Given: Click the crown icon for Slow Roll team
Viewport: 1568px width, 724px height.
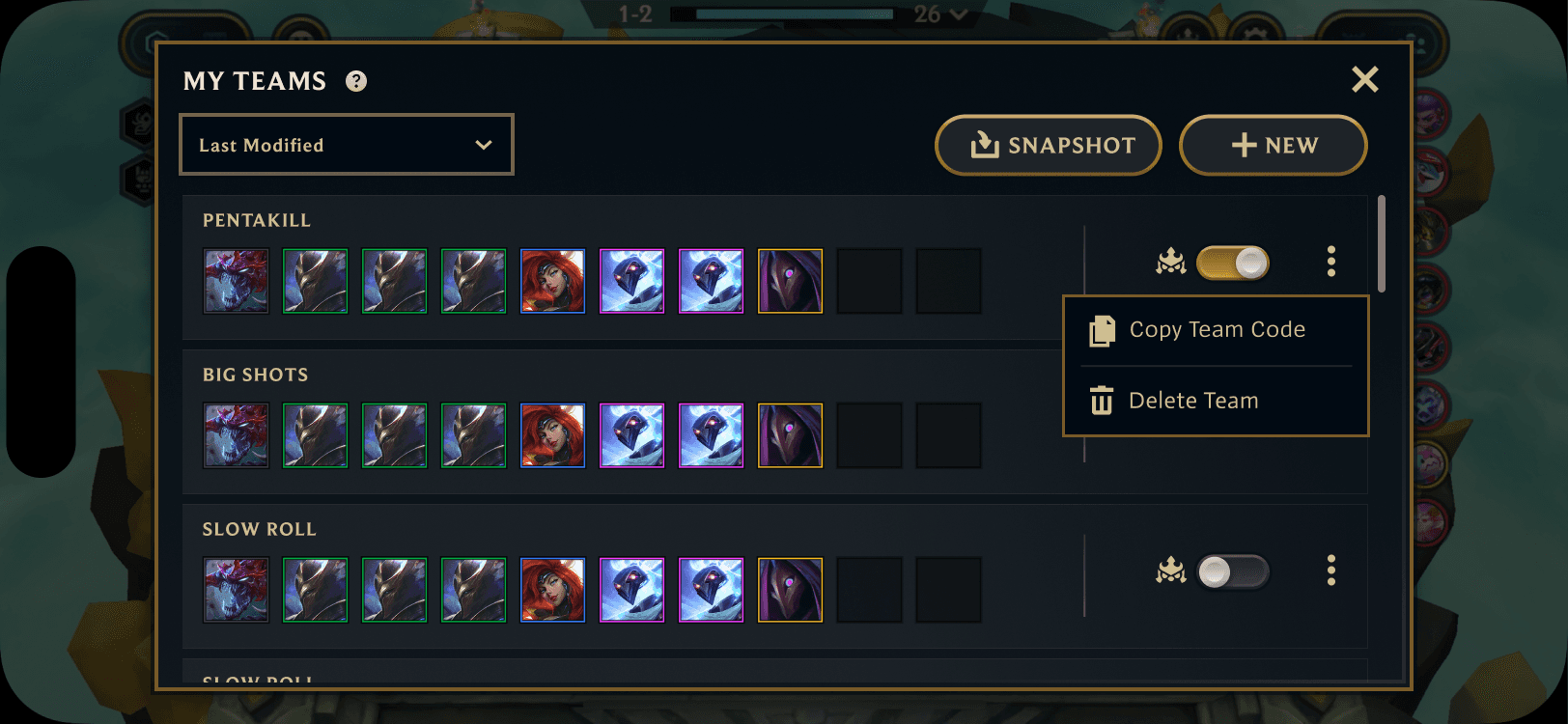Looking at the screenshot, I should coord(1171,571).
